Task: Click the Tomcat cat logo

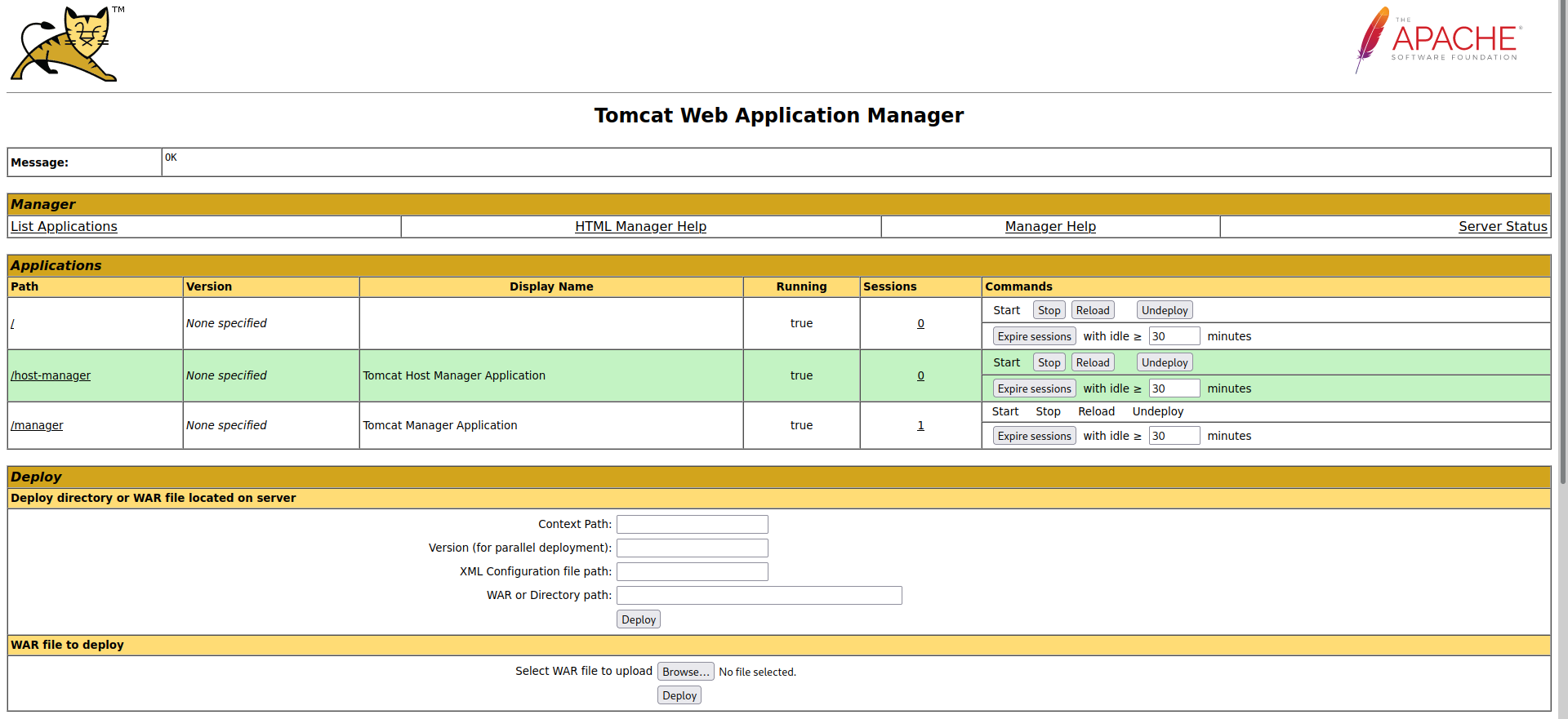Action: (66, 43)
